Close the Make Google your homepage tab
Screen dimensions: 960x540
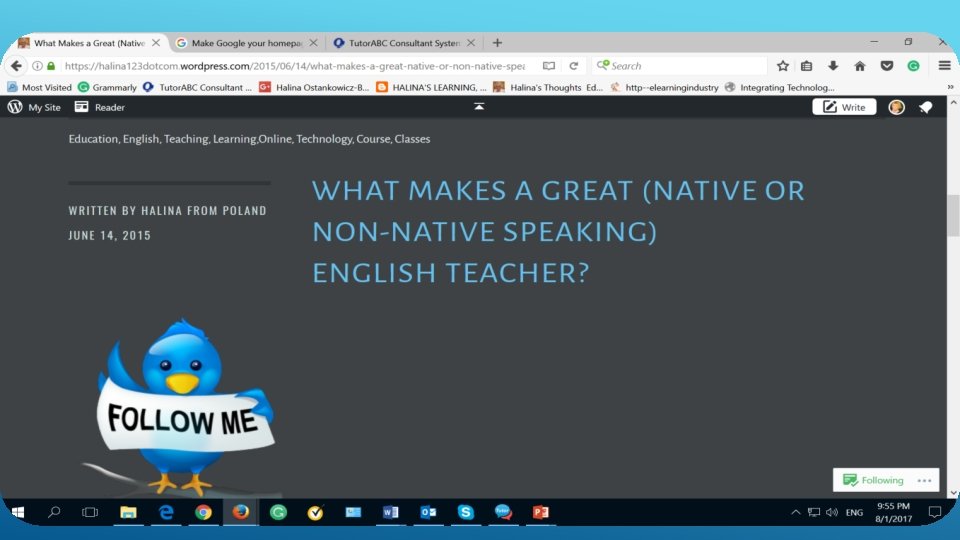pos(313,43)
